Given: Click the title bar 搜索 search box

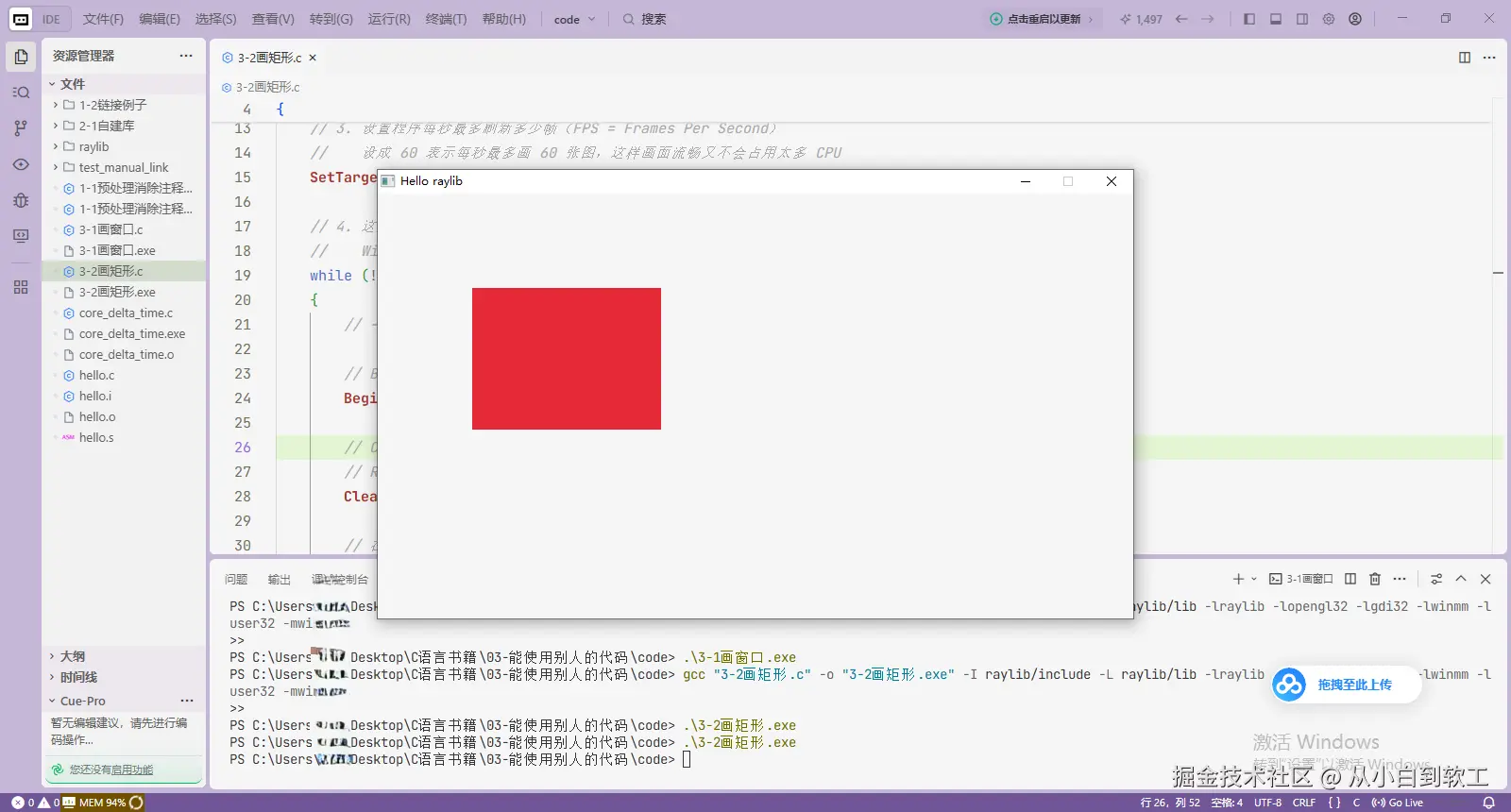Looking at the screenshot, I should (645, 19).
